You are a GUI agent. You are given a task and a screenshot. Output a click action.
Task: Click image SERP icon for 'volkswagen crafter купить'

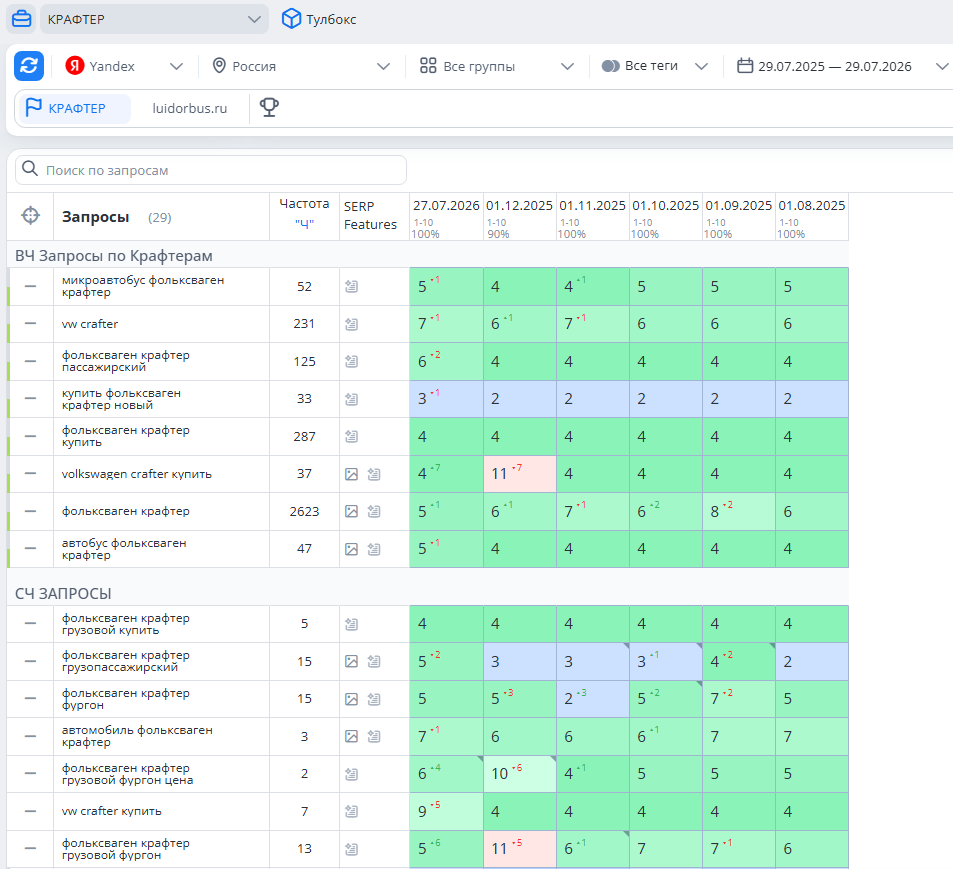coord(351,475)
